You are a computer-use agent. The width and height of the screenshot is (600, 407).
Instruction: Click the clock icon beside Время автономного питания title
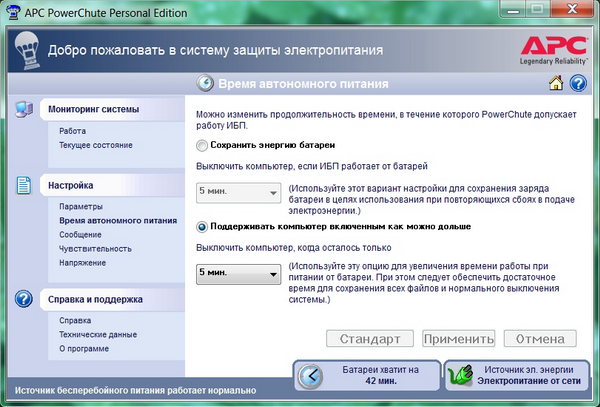coord(205,83)
